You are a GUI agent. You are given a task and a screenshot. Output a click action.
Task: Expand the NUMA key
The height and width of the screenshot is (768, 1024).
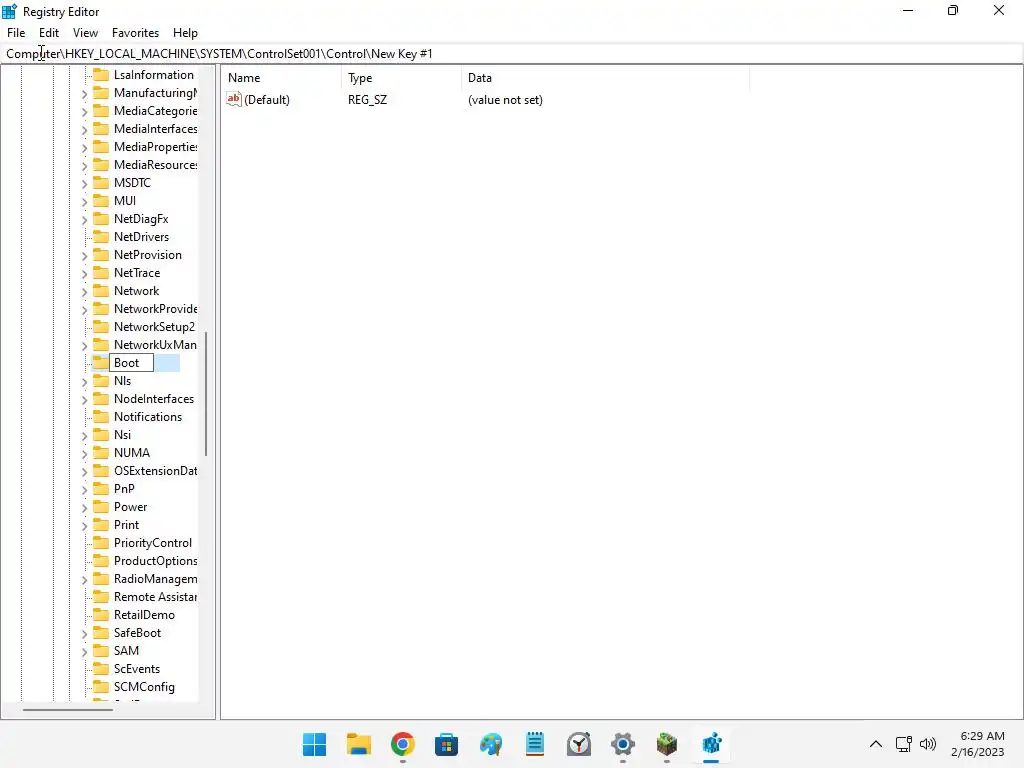pyautogui.click(x=84, y=453)
